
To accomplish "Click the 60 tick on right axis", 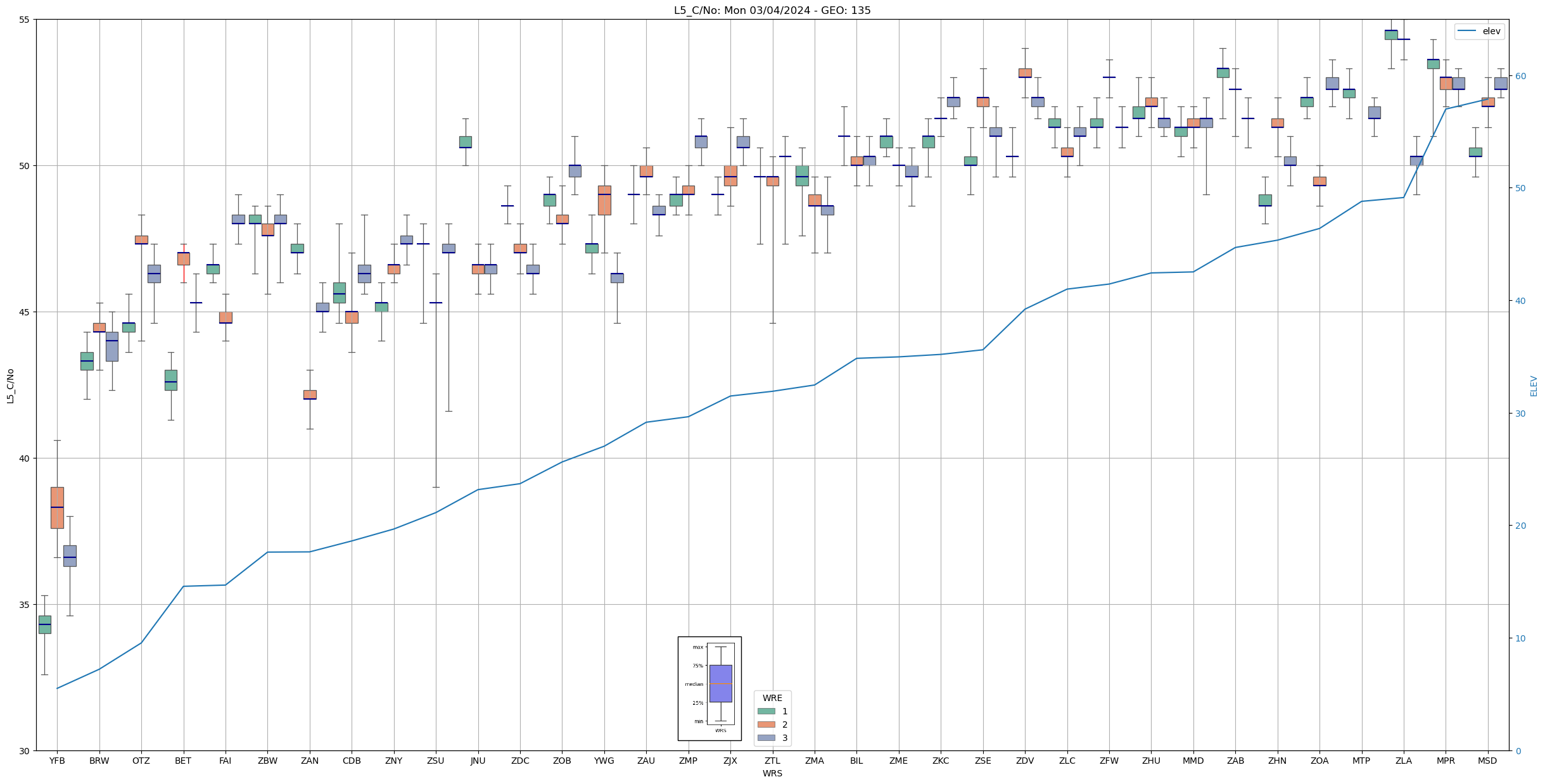I will click(1520, 76).
